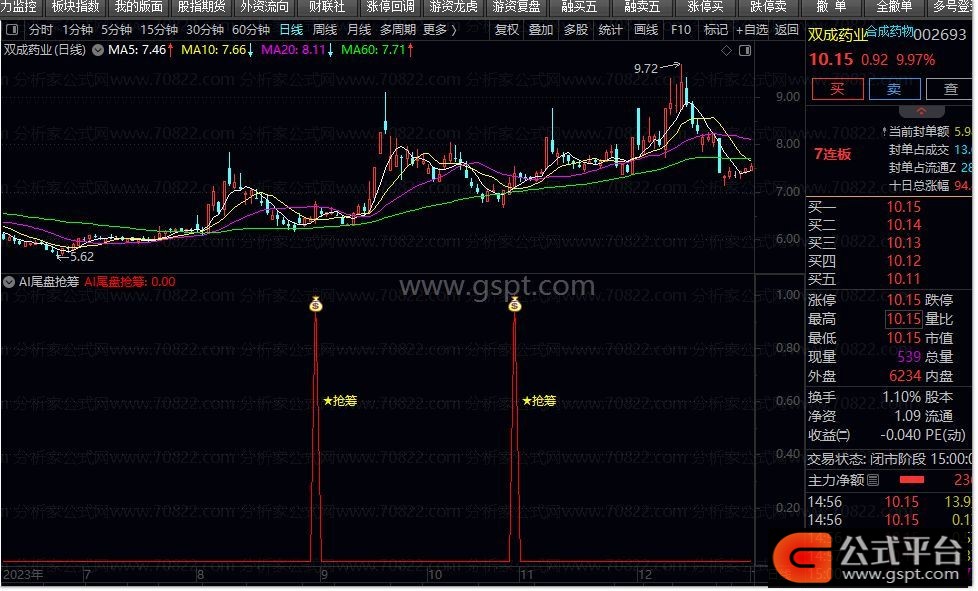Click the 双成药业 stock name in quote panel
Image resolution: width=978 pixels, height=591 pixels.
click(x=838, y=35)
